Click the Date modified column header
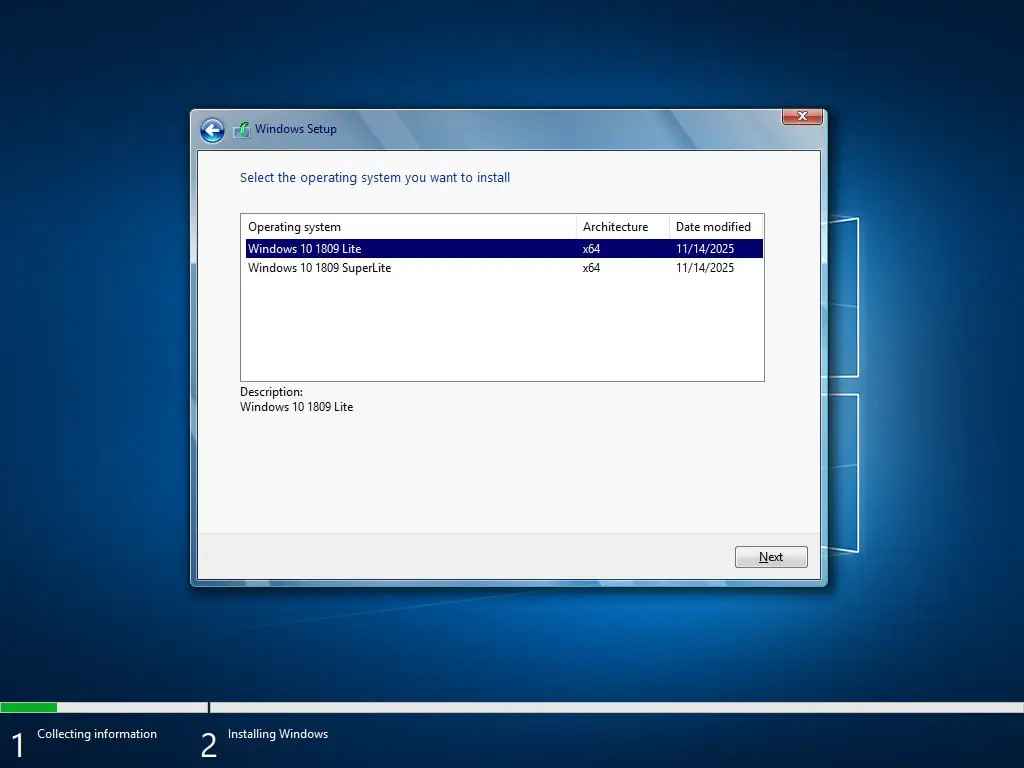 713,227
